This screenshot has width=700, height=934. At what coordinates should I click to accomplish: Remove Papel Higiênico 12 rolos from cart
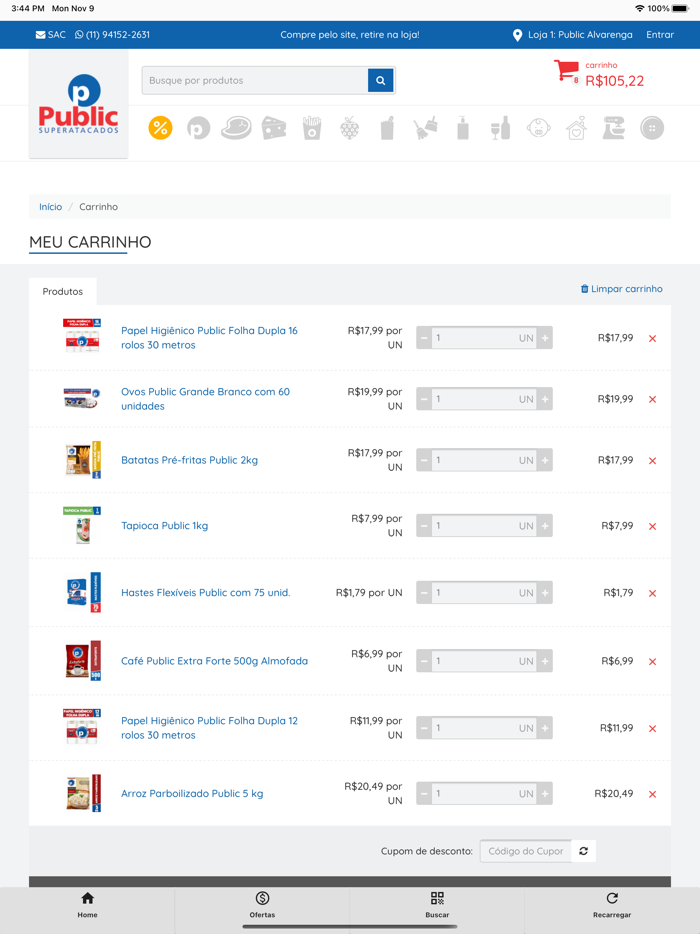click(652, 728)
